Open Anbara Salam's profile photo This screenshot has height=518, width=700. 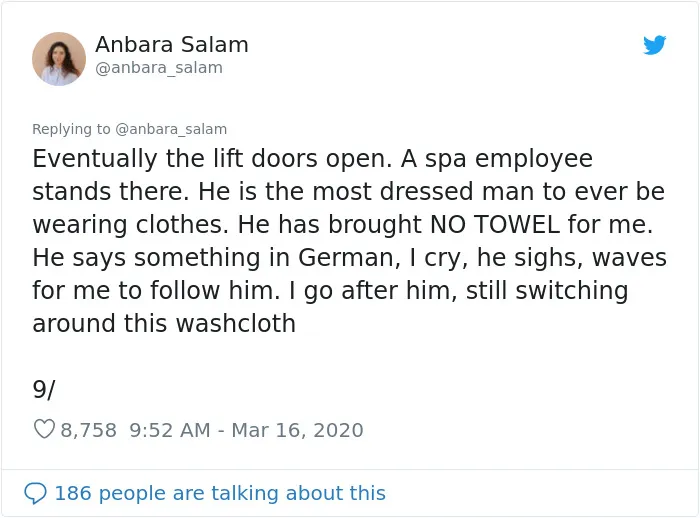pos(59,58)
